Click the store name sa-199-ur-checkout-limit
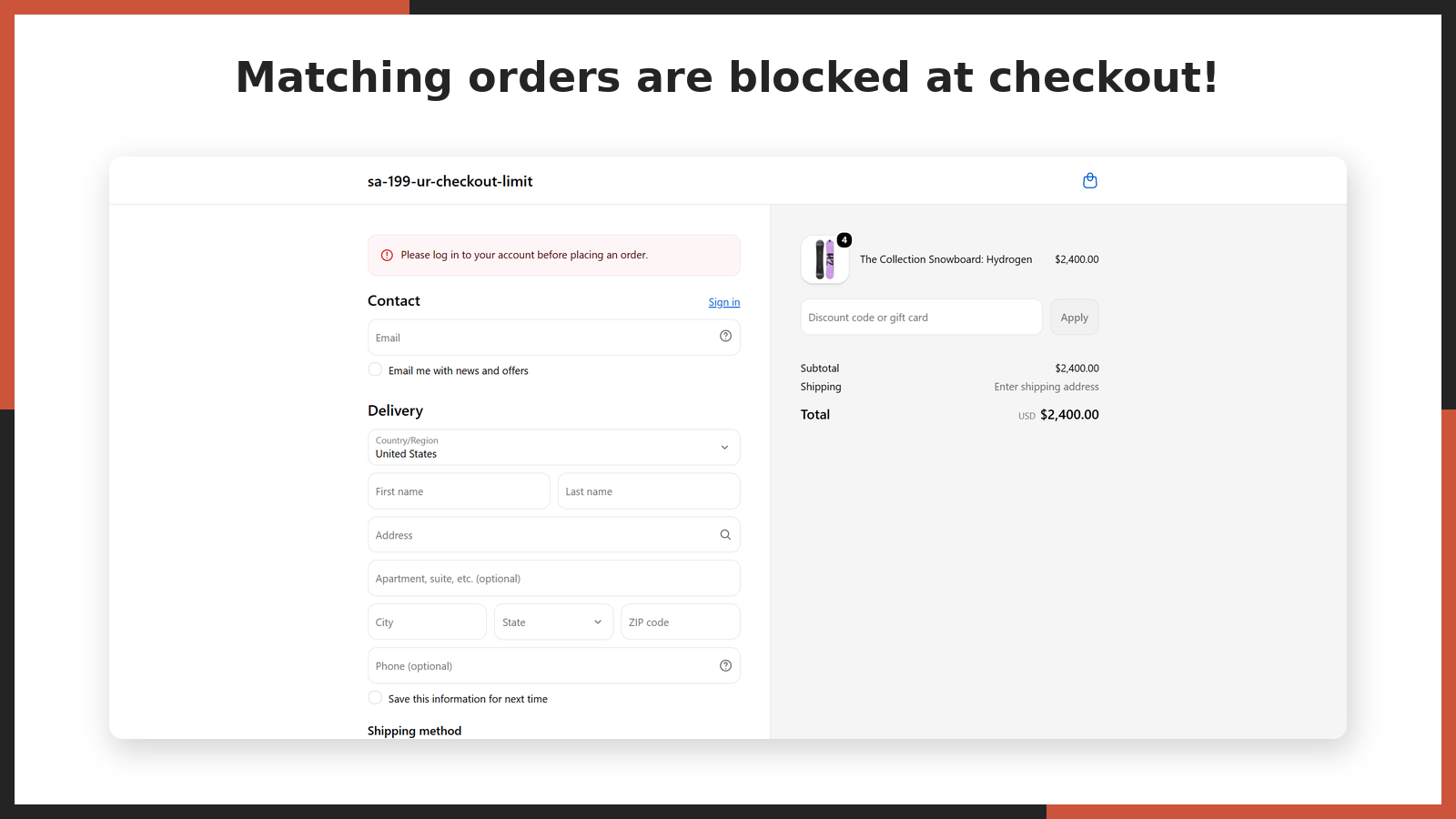Image resolution: width=1456 pixels, height=819 pixels. coord(450,181)
